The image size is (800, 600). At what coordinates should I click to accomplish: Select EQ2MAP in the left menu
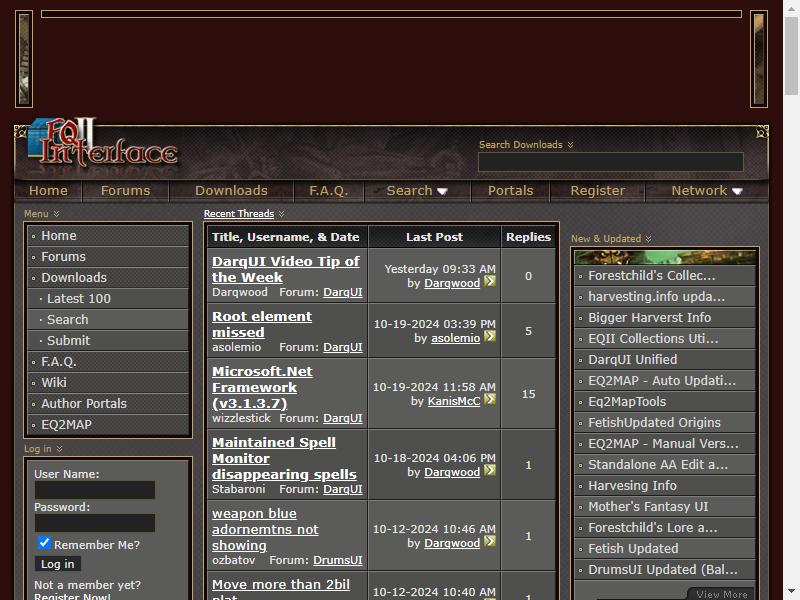pos(108,424)
